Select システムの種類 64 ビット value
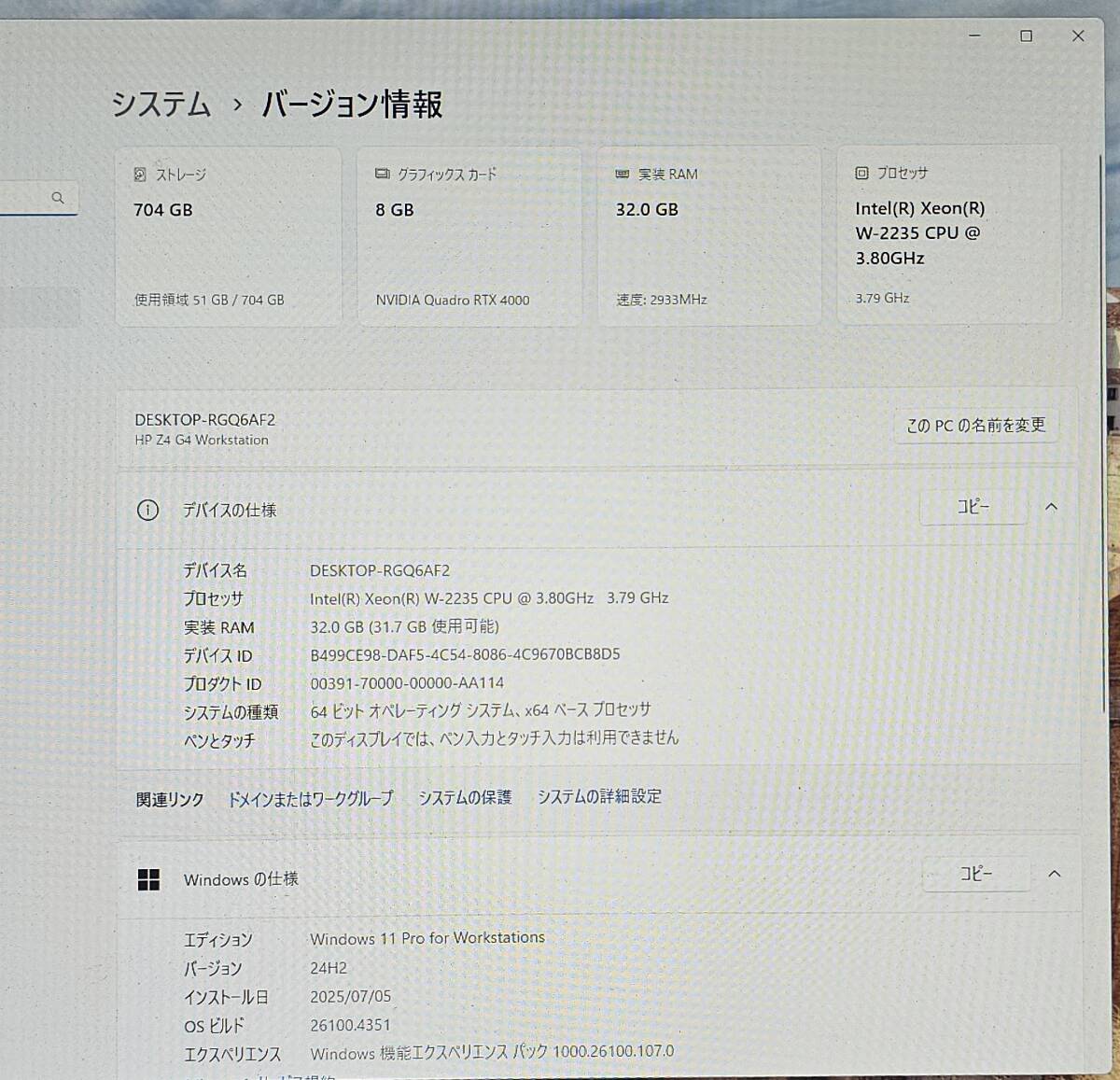 [x=481, y=710]
